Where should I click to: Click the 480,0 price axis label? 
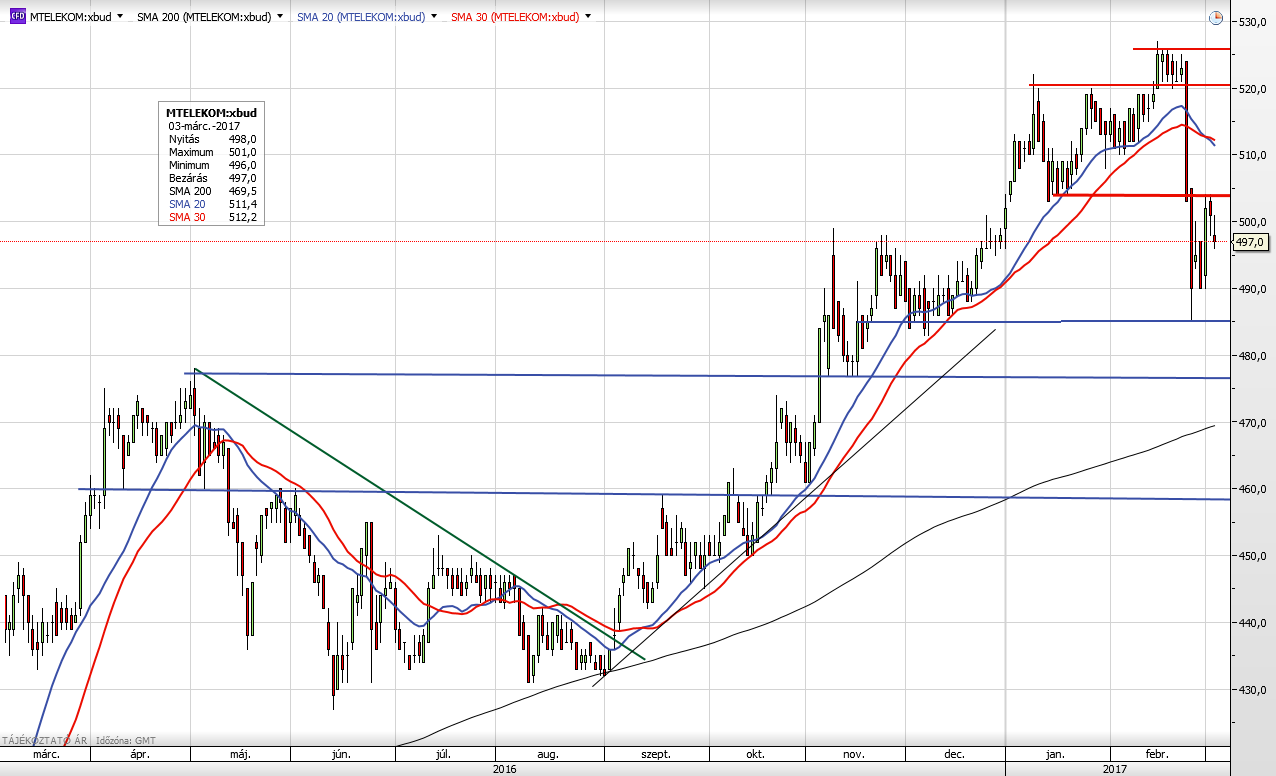(1253, 356)
